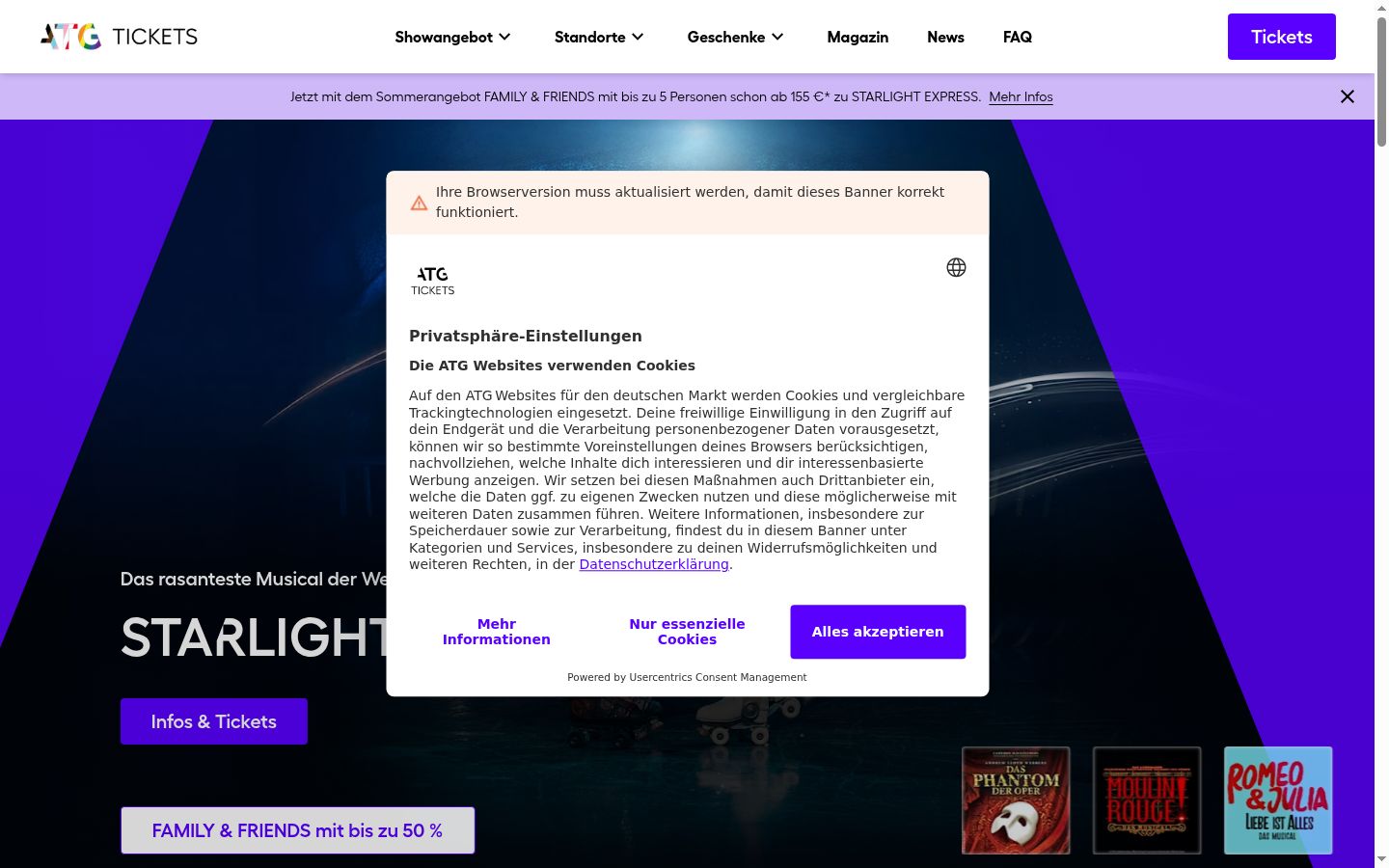Expand the Geschenke dropdown menu

tap(736, 37)
